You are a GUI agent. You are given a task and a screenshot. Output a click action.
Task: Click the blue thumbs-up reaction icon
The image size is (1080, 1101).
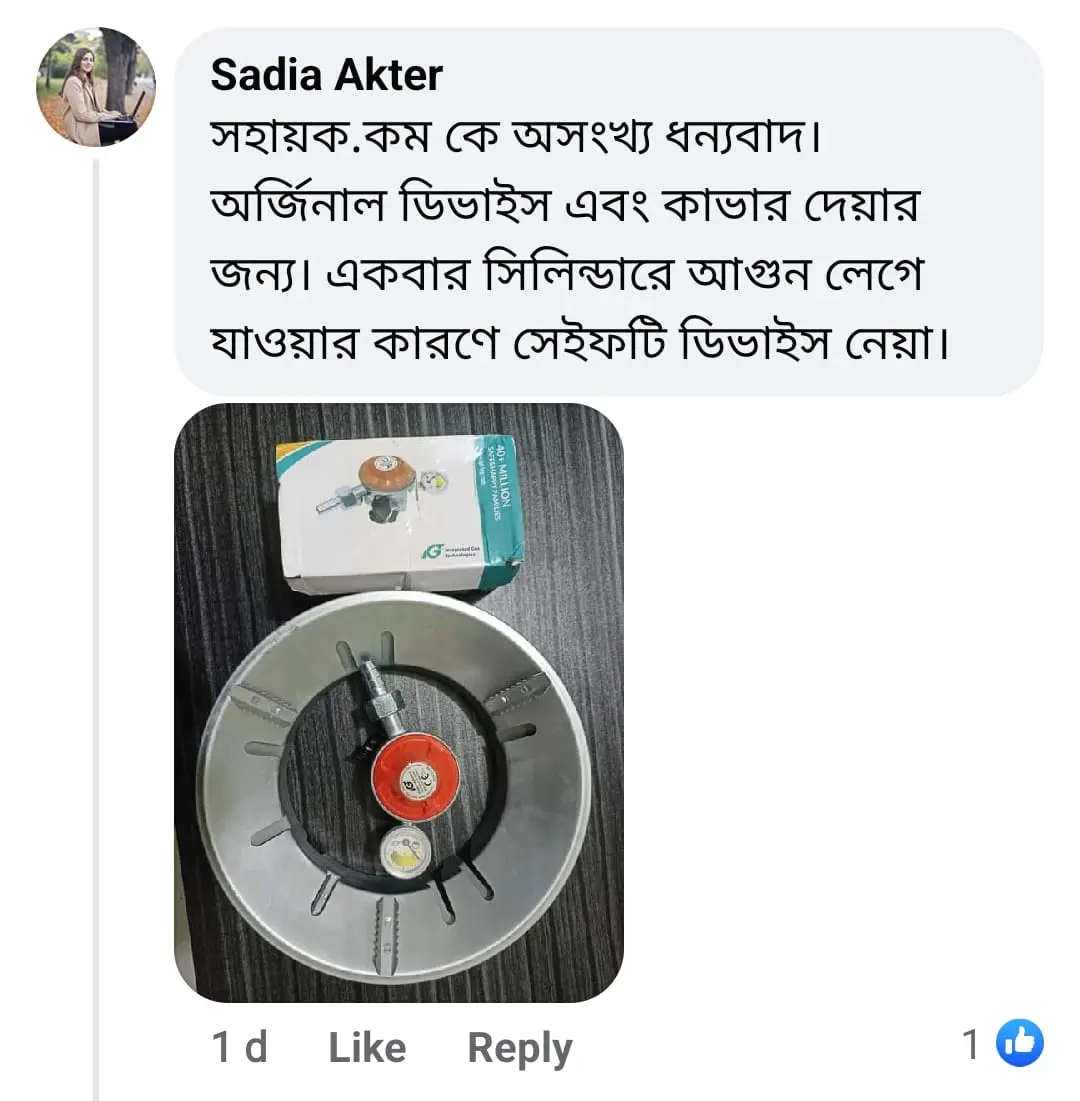[1021, 1045]
